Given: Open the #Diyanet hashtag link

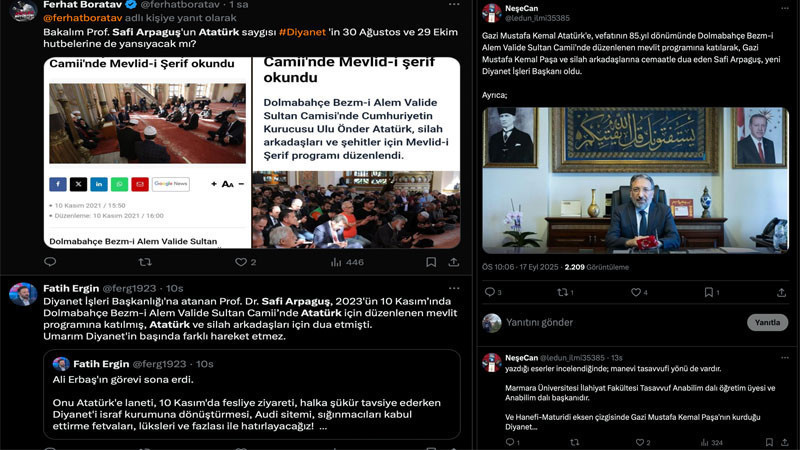Looking at the screenshot, I should click(x=302, y=32).
